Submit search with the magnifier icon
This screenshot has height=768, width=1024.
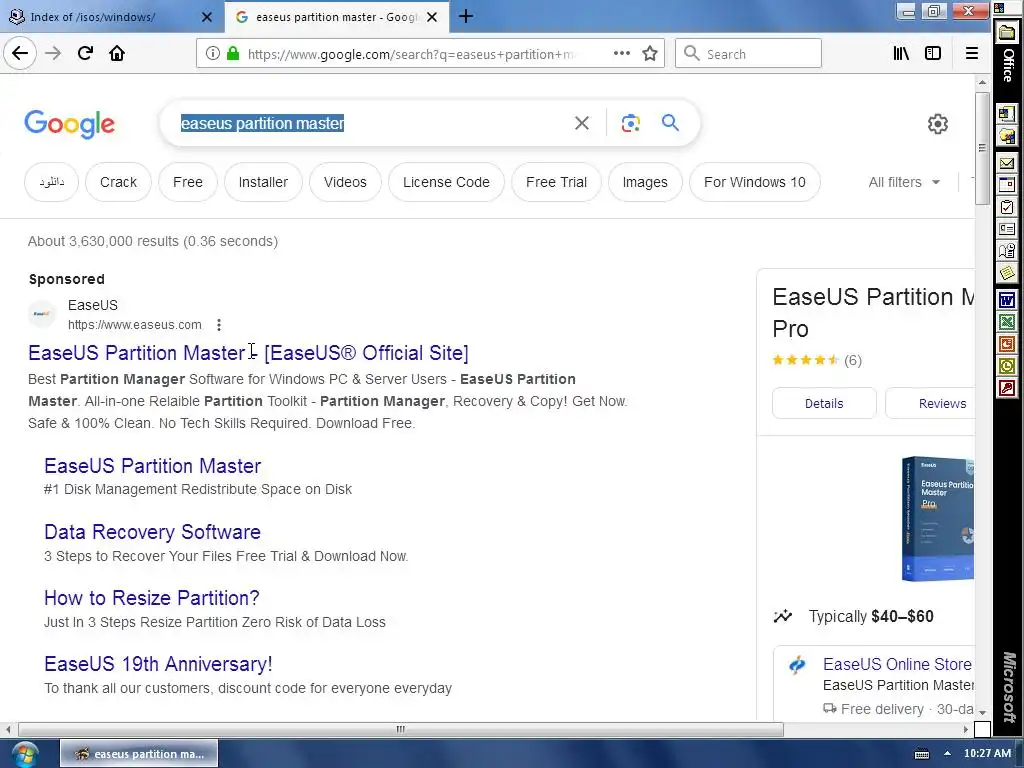tap(670, 123)
